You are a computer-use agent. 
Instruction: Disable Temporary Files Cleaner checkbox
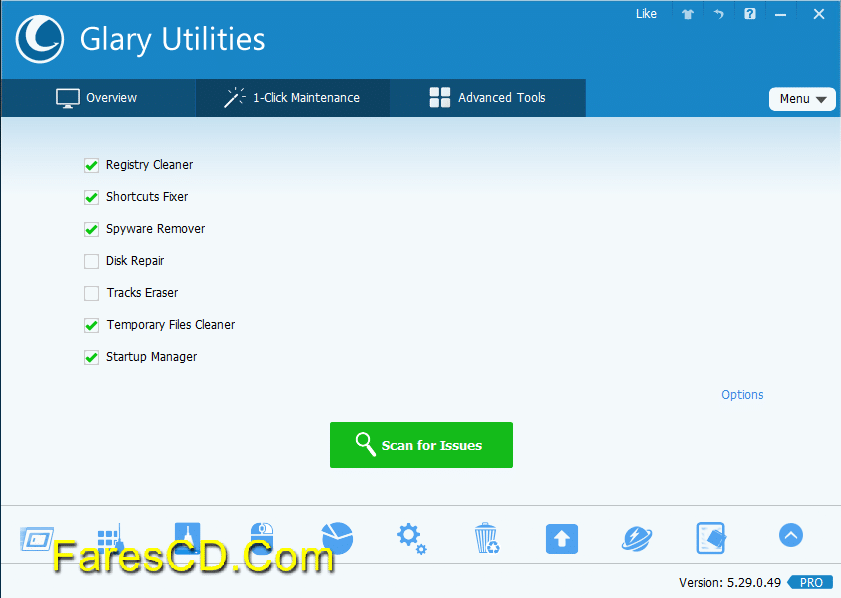click(92, 326)
